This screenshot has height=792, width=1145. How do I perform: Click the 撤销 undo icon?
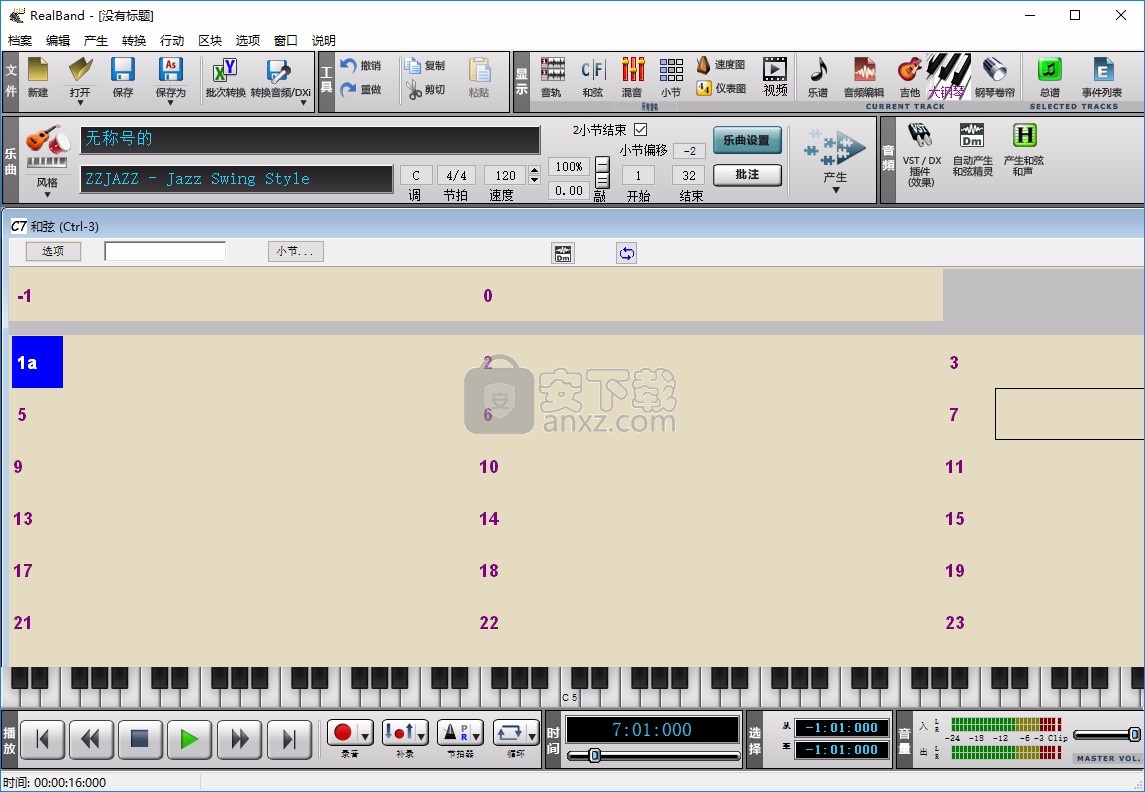pyautogui.click(x=348, y=66)
